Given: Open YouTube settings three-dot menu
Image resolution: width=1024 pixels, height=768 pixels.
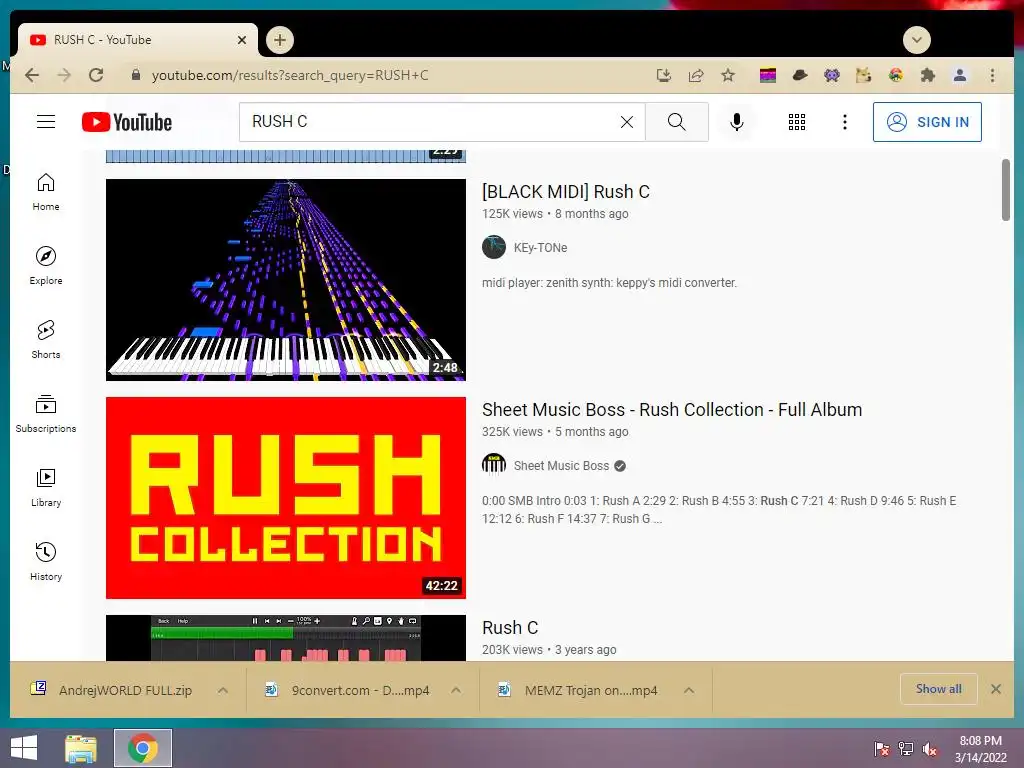Looking at the screenshot, I should tap(844, 122).
